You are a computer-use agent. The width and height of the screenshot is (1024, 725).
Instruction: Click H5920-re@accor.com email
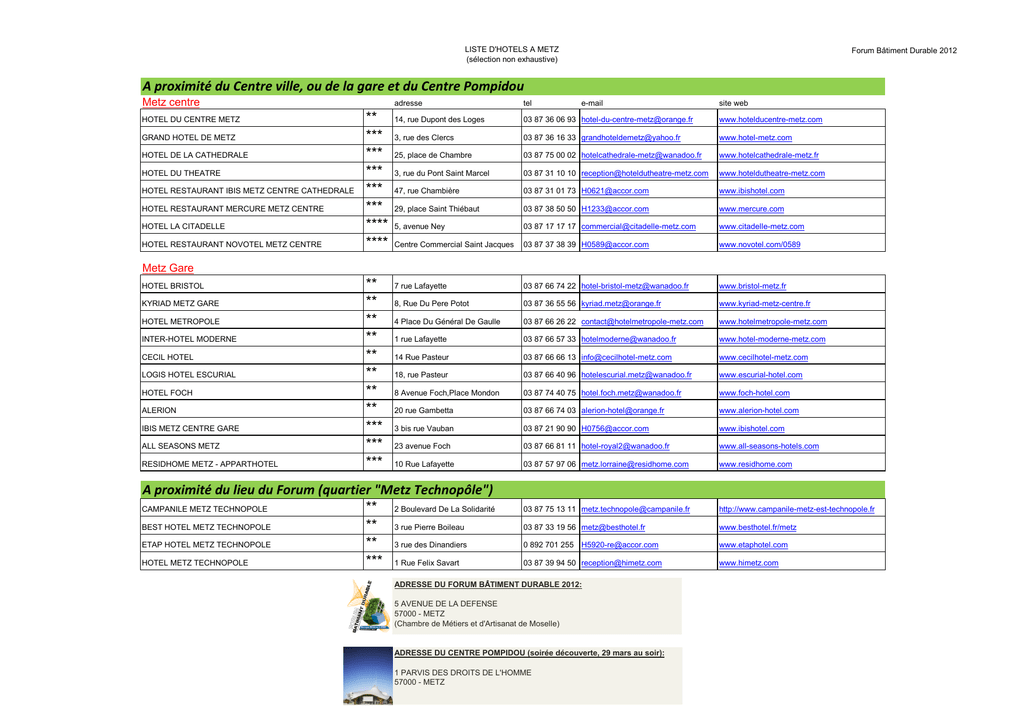620,545
